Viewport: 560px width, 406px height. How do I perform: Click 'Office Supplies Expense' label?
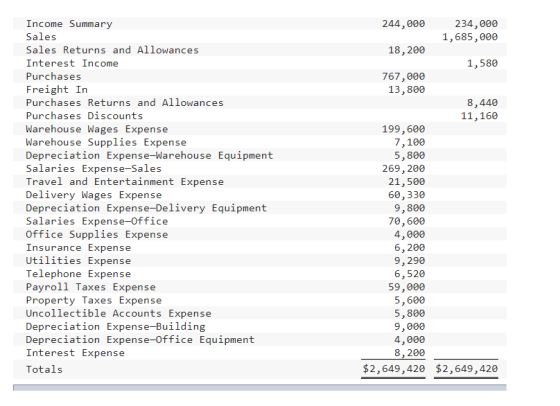coord(97,235)
